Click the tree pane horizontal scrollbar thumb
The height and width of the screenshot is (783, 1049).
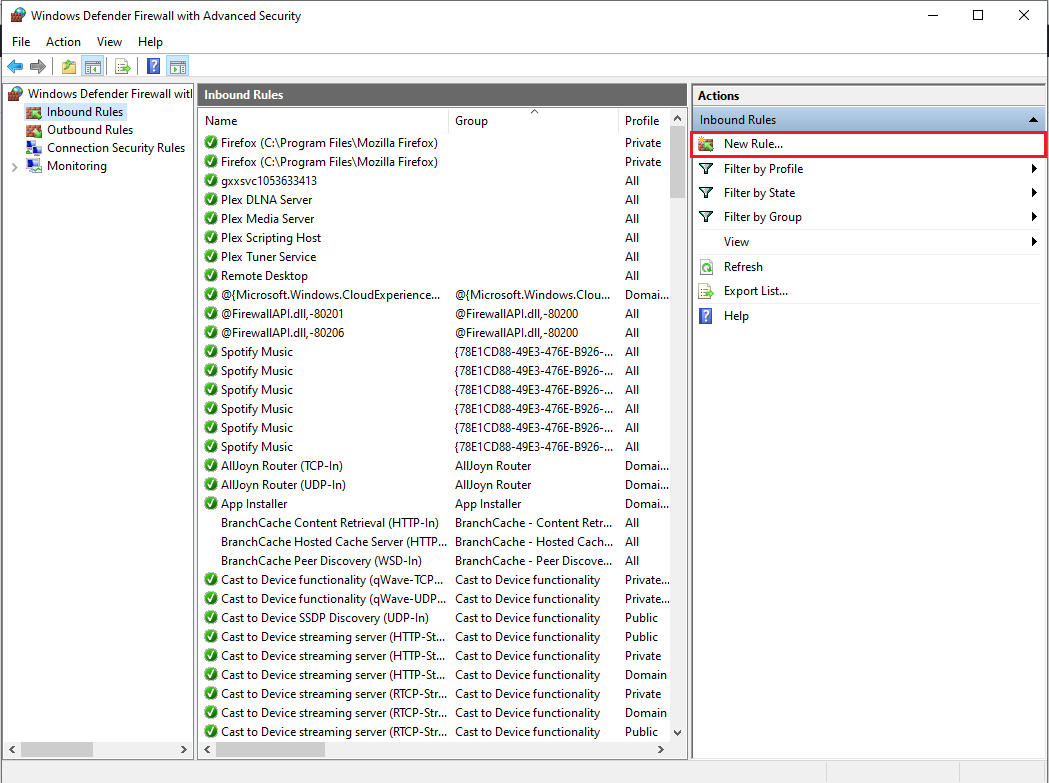57,750
